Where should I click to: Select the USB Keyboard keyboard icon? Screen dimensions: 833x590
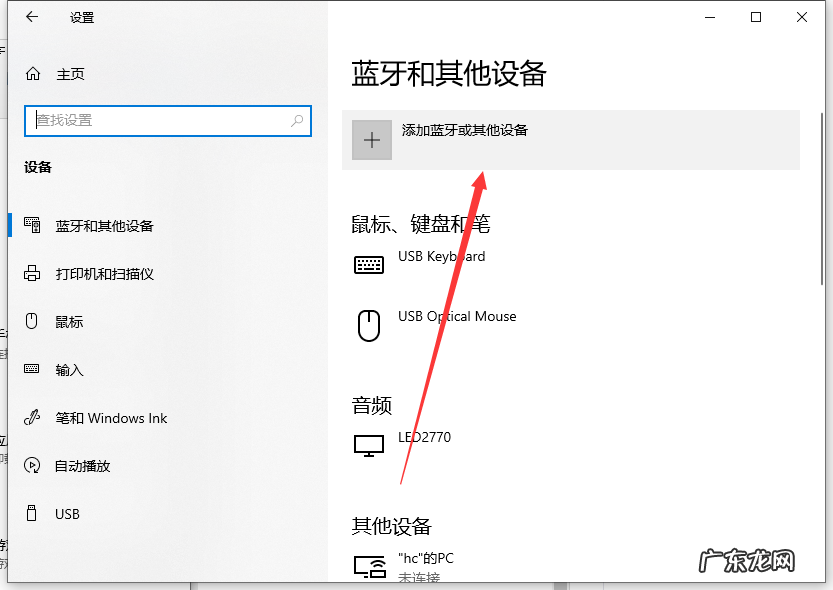click(369, 264)
